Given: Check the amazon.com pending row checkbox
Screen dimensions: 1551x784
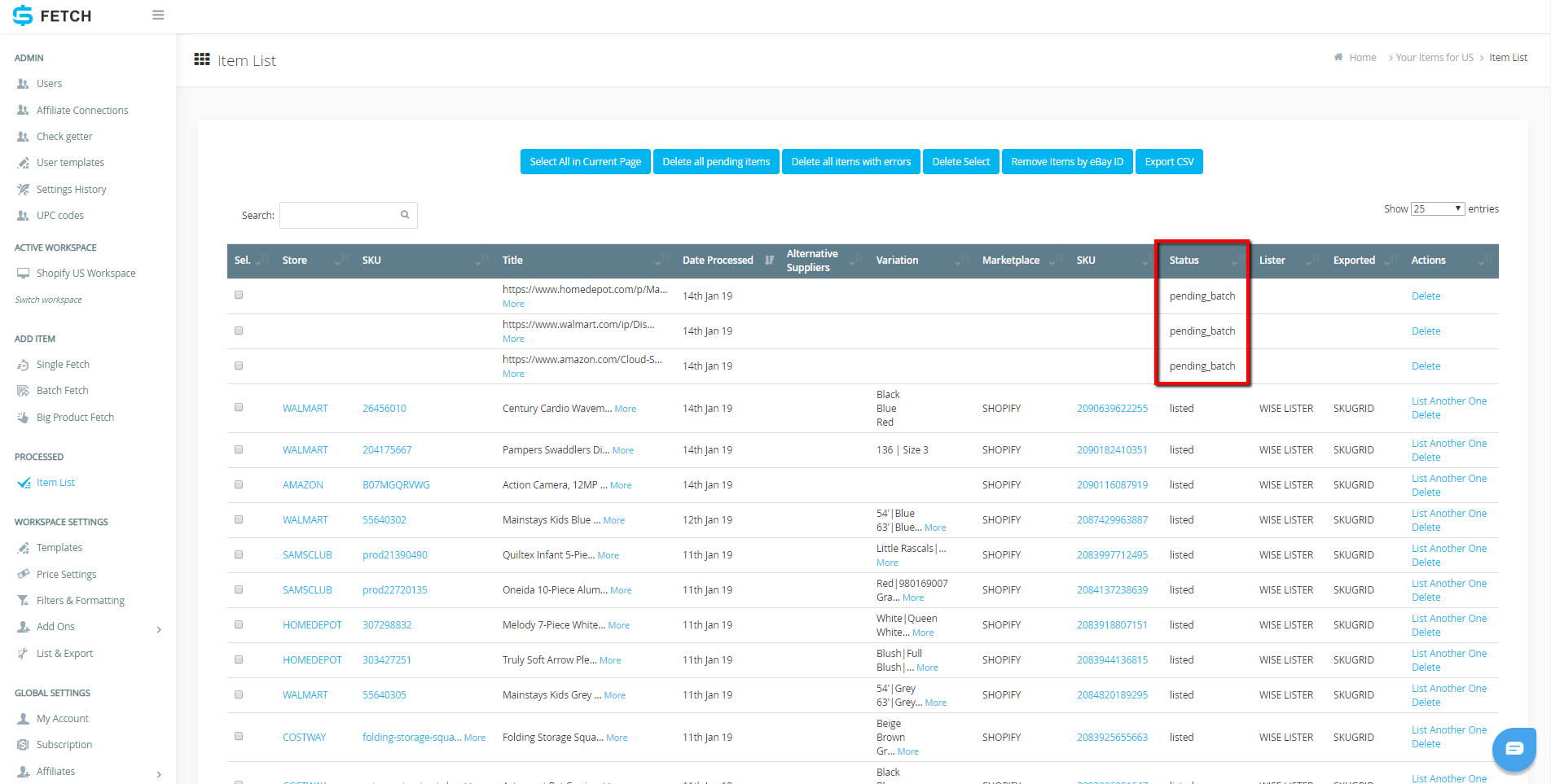Looking at the screenshot, I should 239,366.
